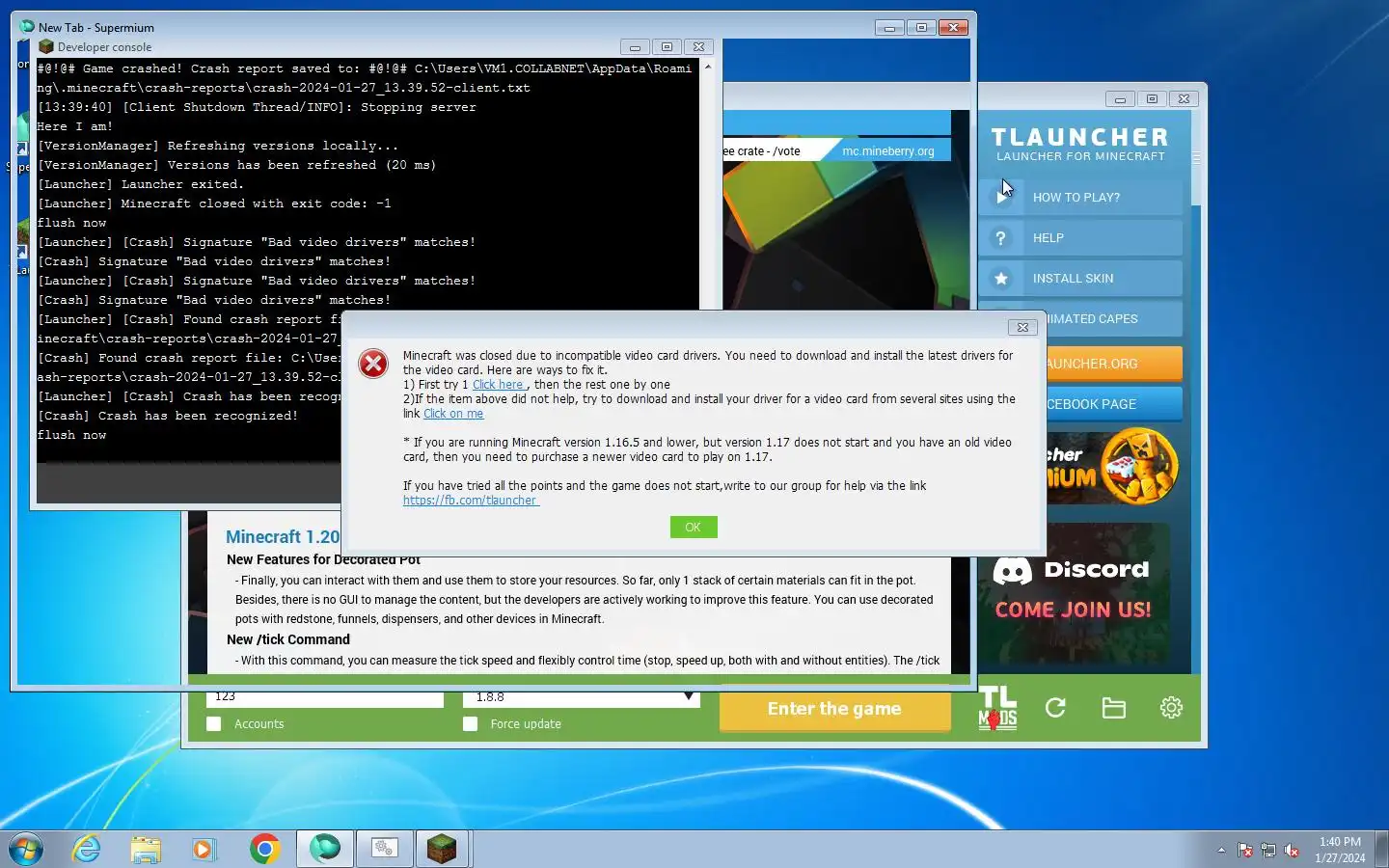Open the game folder icon in TLauncher
Image resolution: width=1389 pixels, height=868 pixels.
click(1114, 708)
